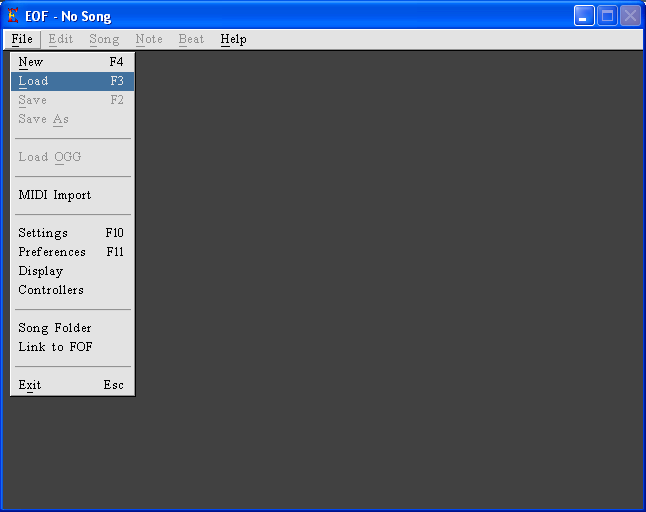646x512 pixels.
Task: Minimize the EOF window
Action: coord(584,16)
